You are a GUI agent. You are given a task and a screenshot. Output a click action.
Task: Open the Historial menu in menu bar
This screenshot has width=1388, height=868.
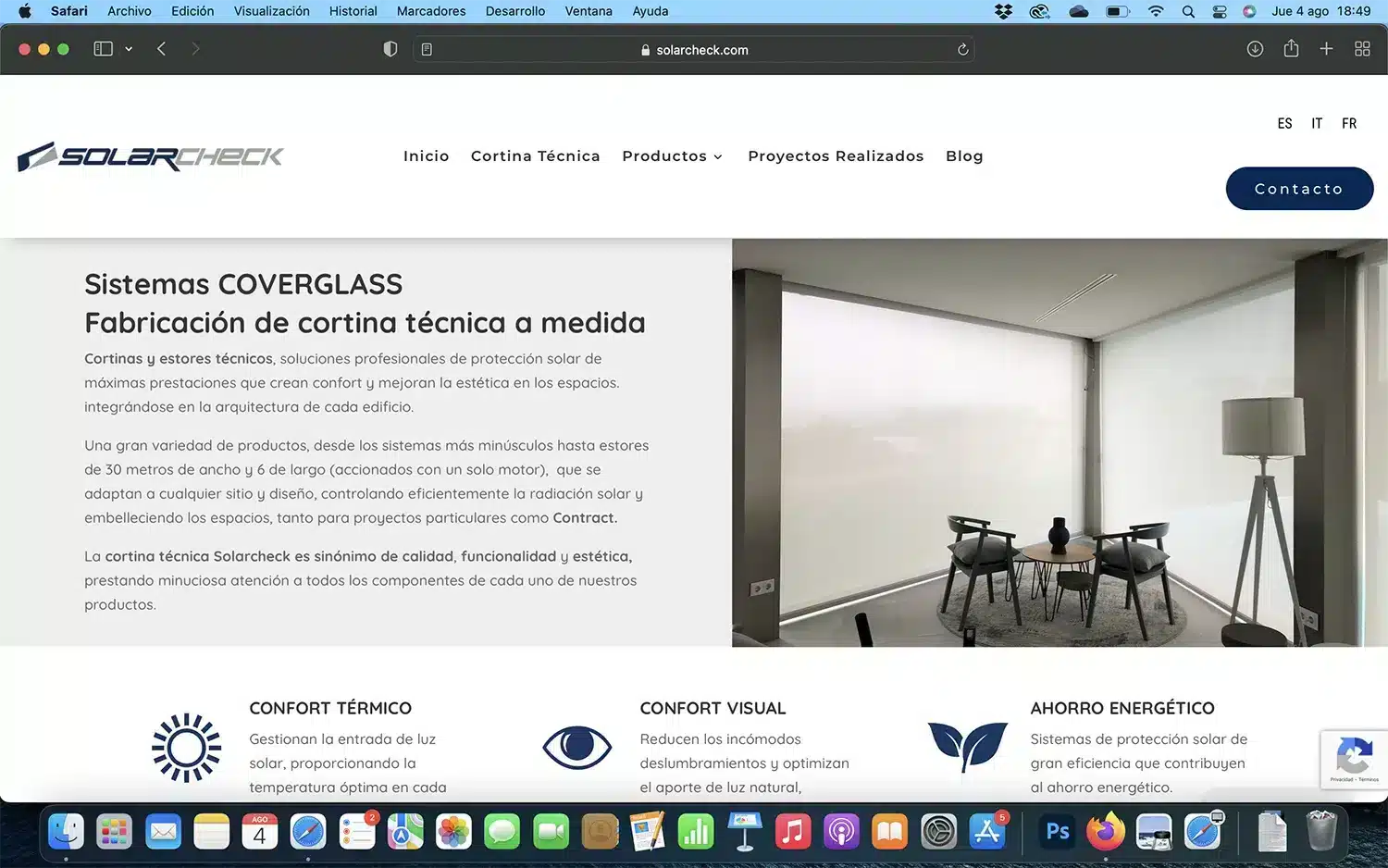(353, 11)
